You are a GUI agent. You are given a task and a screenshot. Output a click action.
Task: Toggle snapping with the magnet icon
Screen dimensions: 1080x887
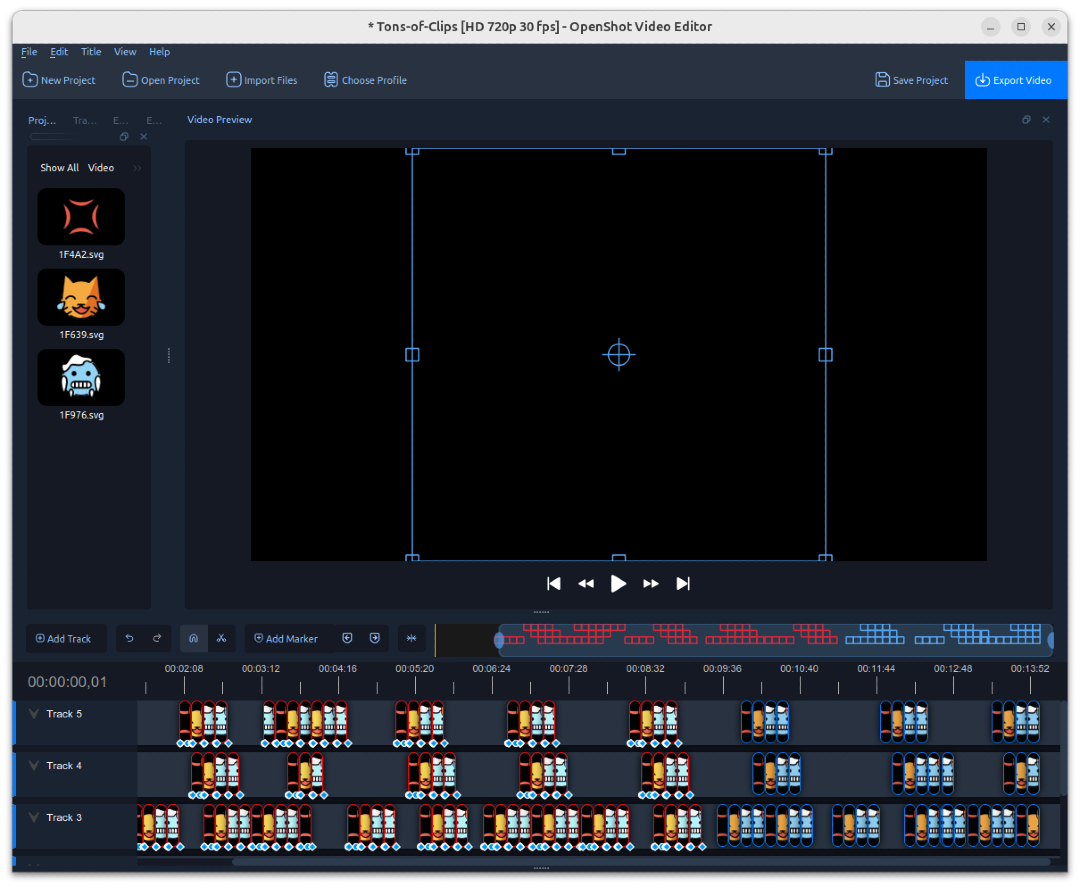[x=193, y=638]
